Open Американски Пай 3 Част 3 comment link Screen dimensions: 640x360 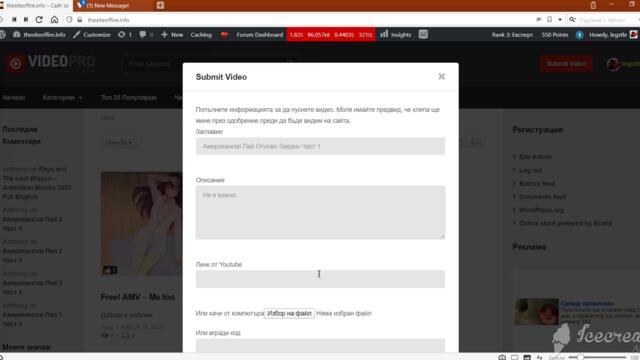pyautogui.click(x=32, y=319)
